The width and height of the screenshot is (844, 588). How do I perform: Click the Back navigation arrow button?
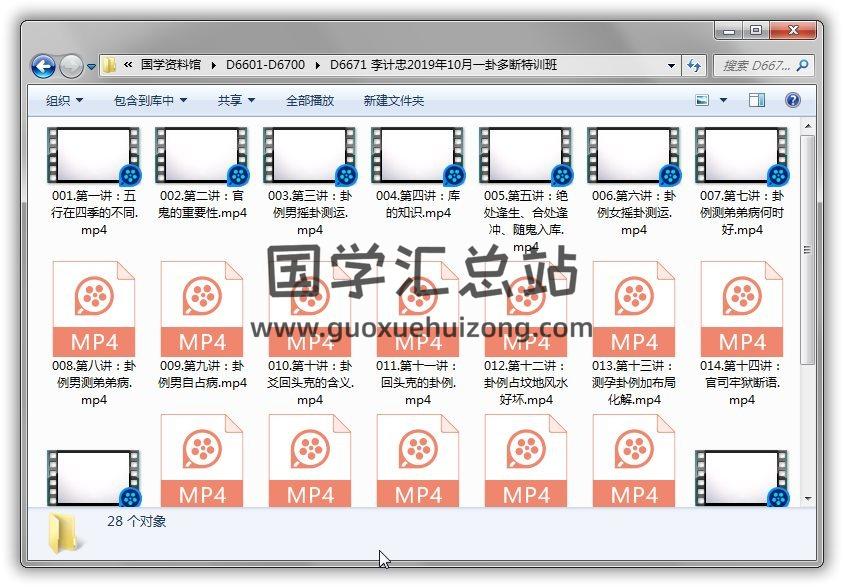(43, 66)
